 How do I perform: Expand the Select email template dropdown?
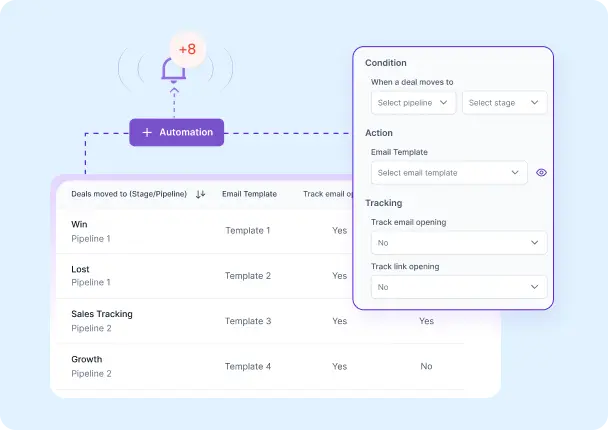click(448, 173)
